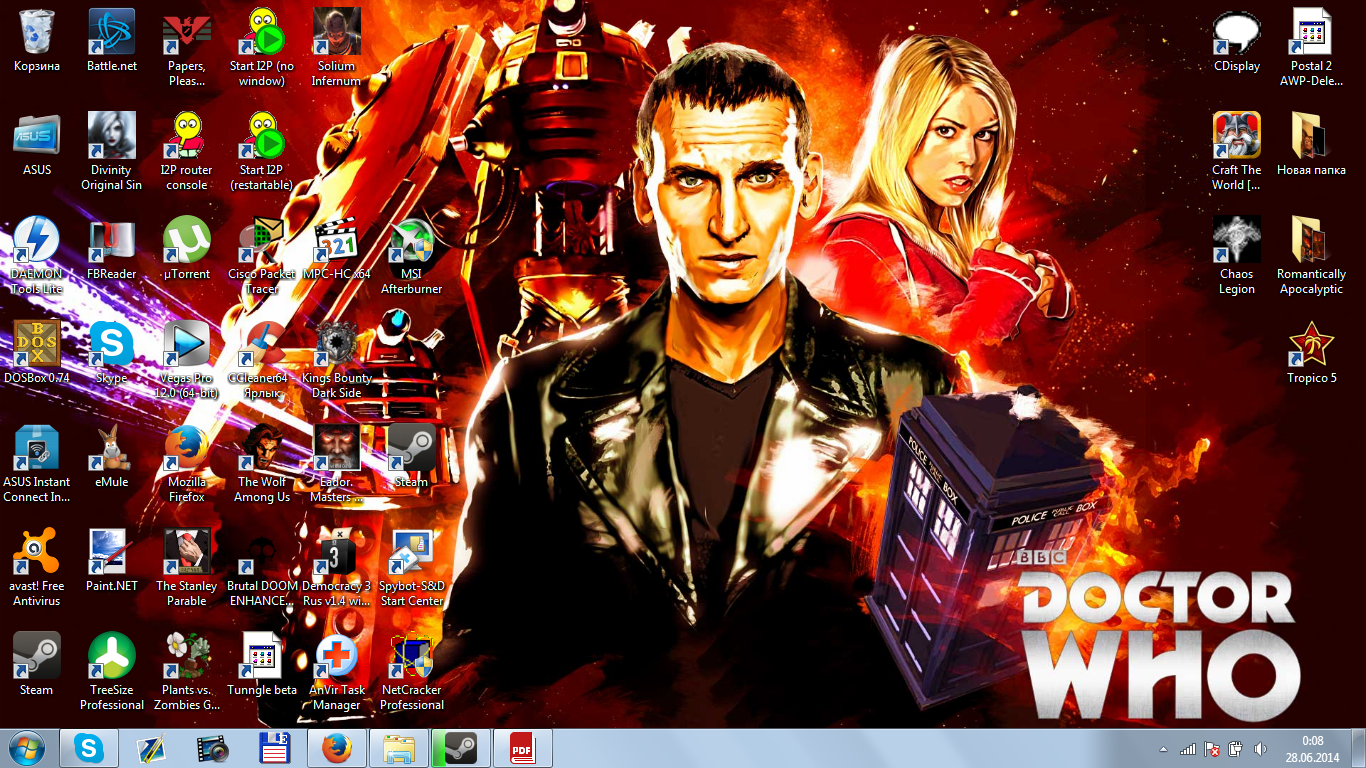This screenshot has width=1366, height=768.
Task: Open the Windows Start menu orb
Action: coord(27,748)
